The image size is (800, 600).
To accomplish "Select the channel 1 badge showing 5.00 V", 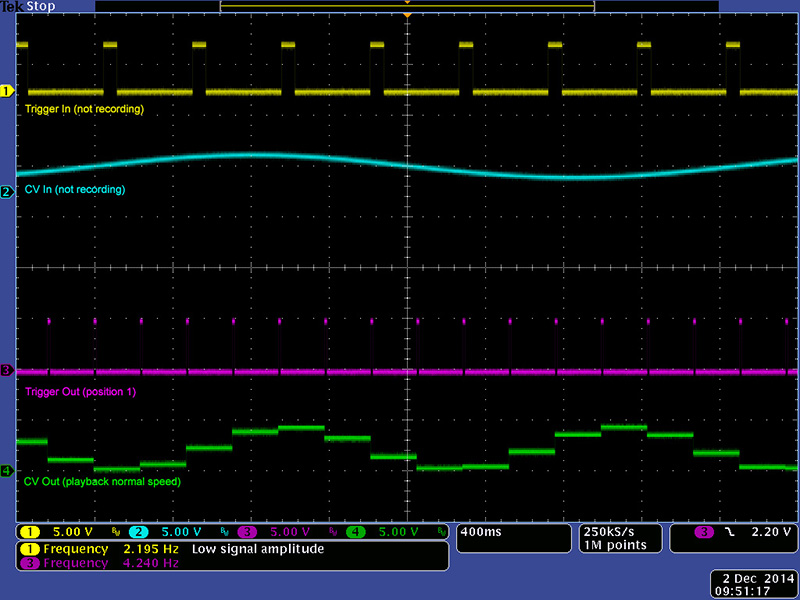I will tap(30, 532).
